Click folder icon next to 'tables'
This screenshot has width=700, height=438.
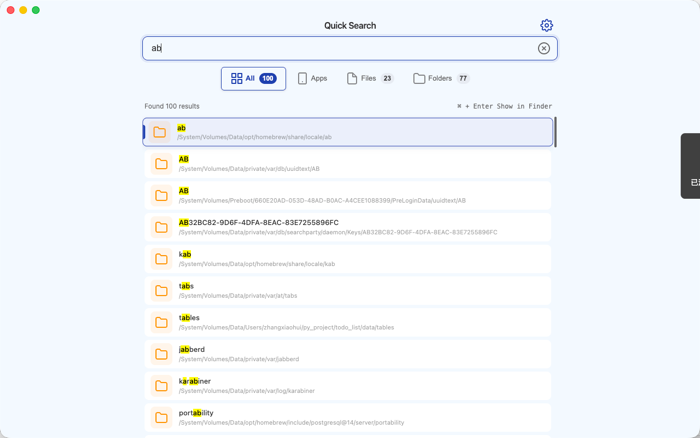(x=161, y=322)
